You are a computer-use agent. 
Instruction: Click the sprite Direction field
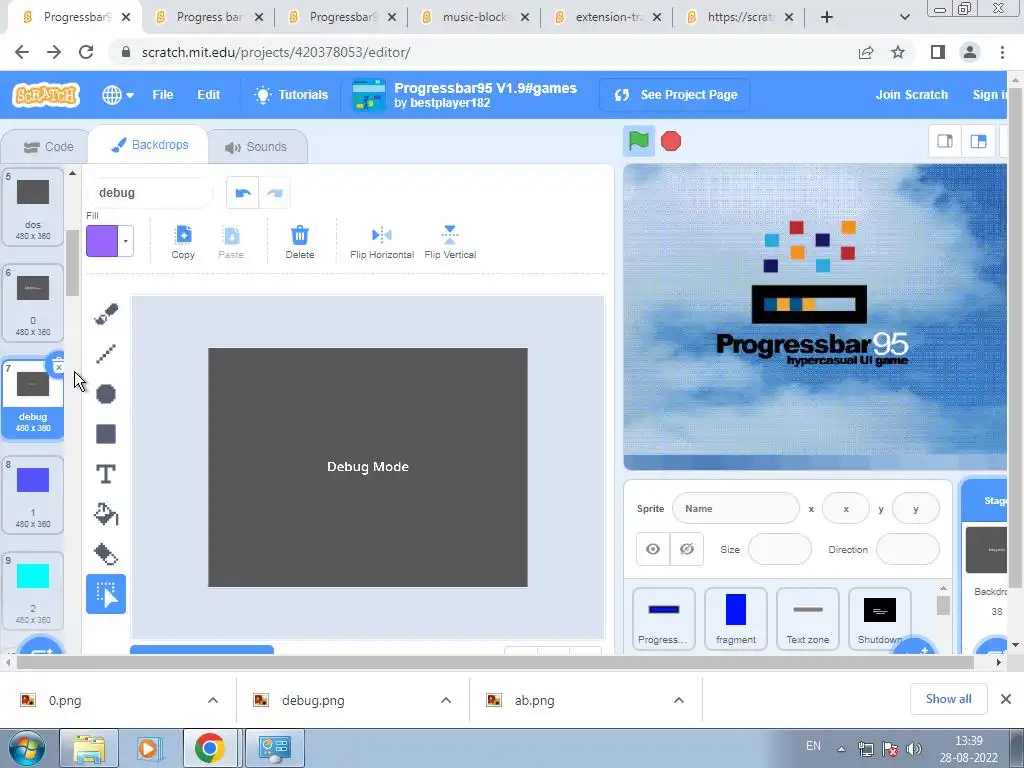(907, 549)
